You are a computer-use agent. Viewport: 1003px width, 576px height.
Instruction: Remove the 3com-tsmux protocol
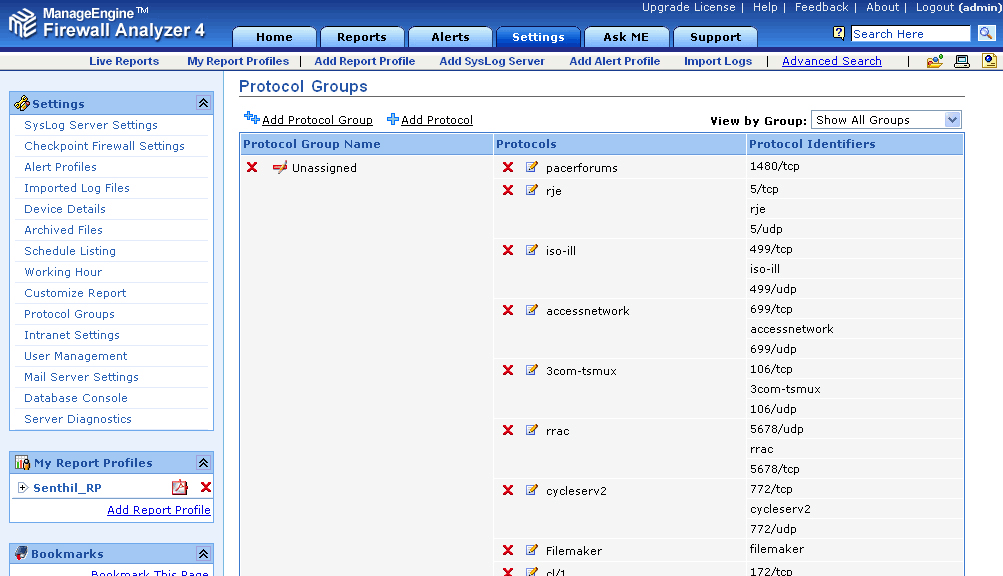point(508,370)
